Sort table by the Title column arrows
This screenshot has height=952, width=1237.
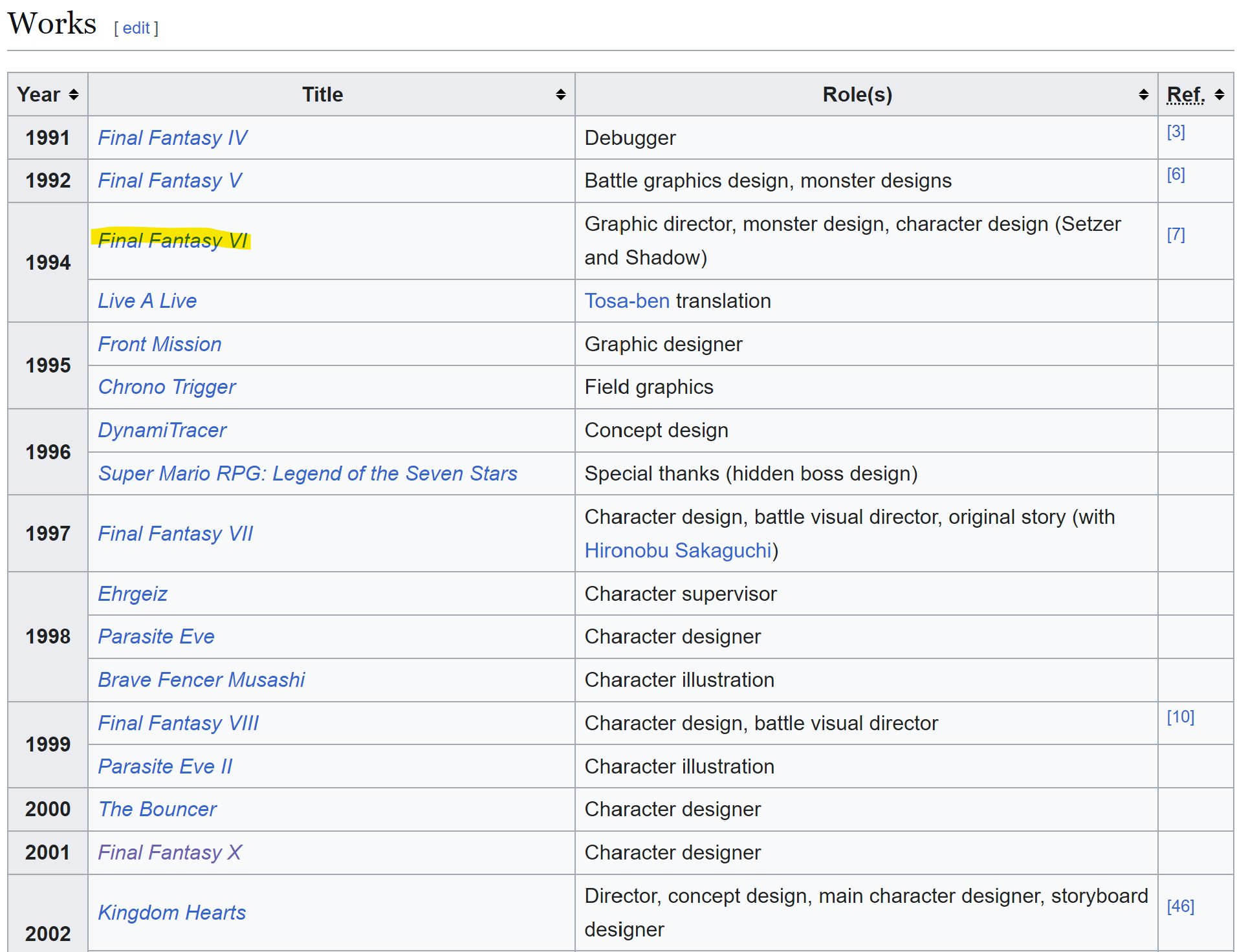click(x=560, y=95)
